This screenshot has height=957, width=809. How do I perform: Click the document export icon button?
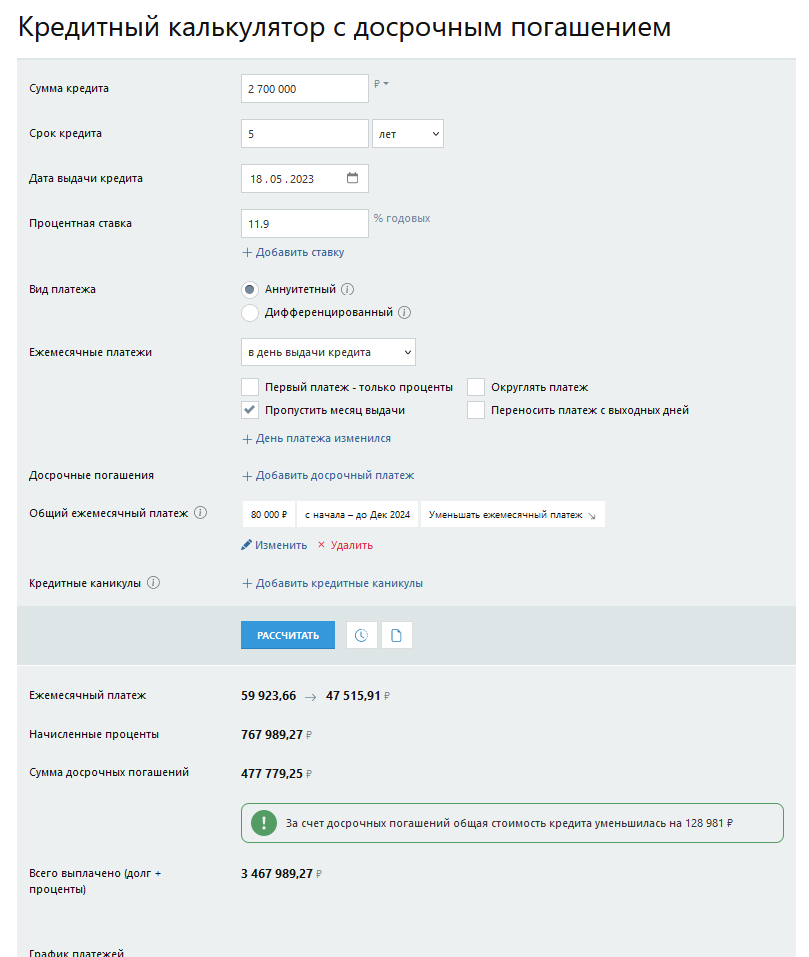click(397, 635)
